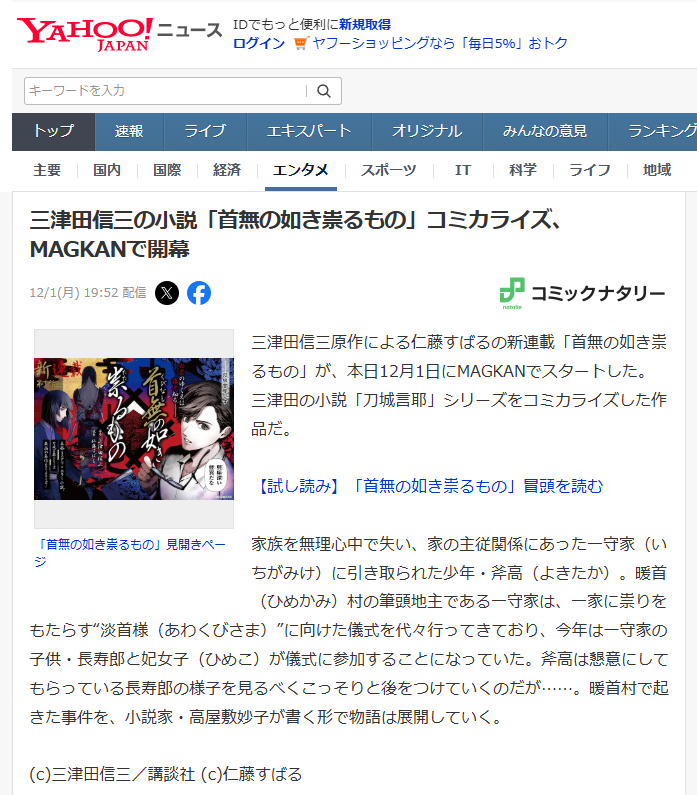Click the ニュース text beside the logo
697x795 pixels.
click(190, 30)
